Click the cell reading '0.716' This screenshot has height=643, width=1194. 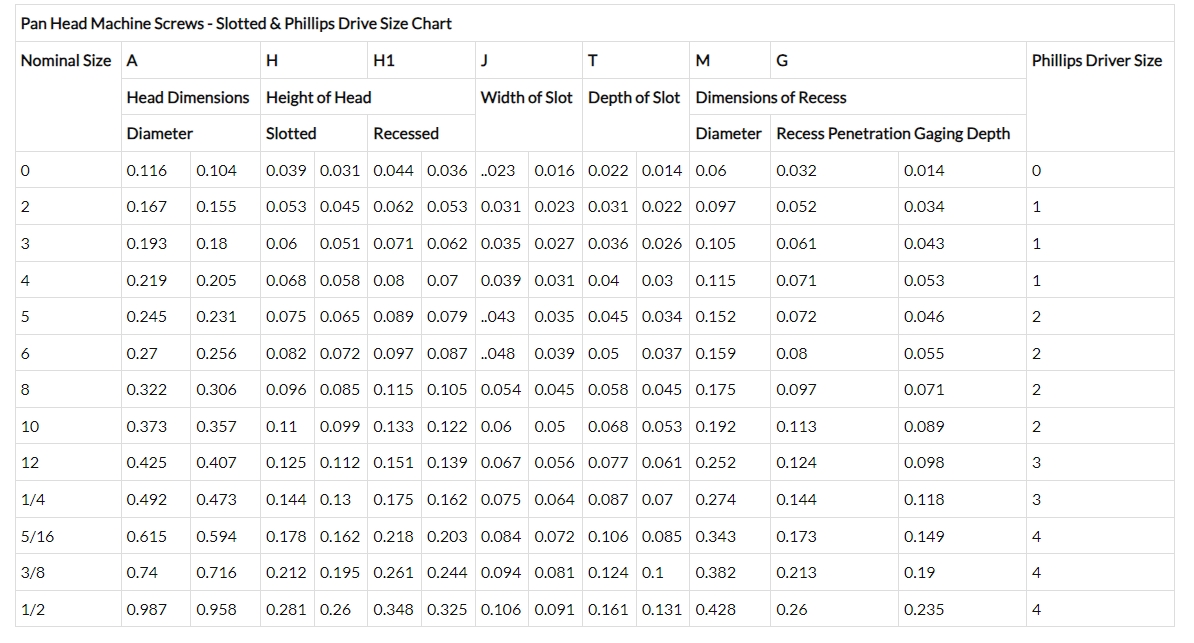point(216,572)
